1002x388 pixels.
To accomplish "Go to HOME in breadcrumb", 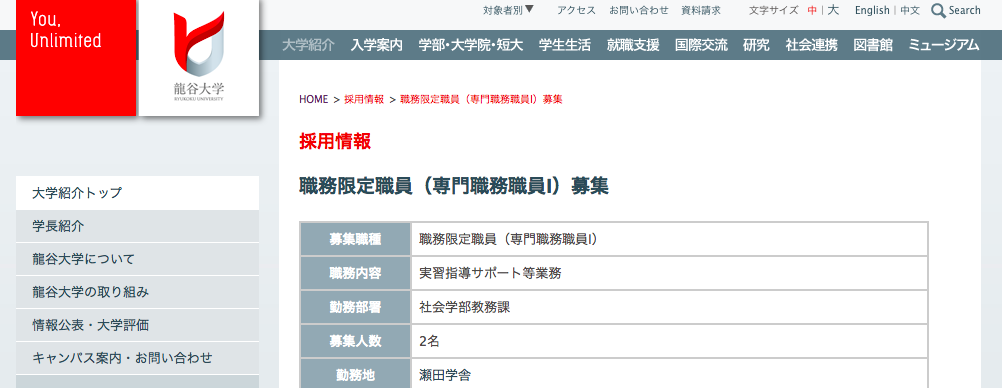I will [313, 99].
